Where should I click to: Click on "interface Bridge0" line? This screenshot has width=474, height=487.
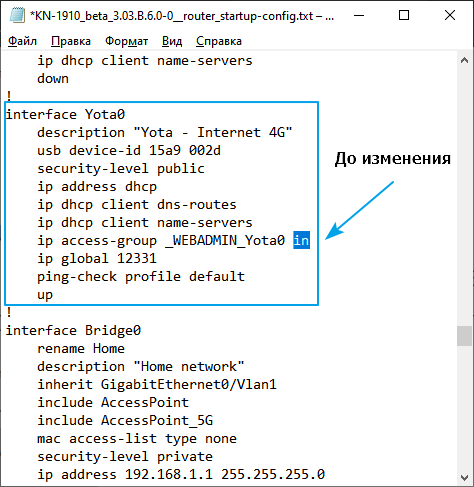73,330
